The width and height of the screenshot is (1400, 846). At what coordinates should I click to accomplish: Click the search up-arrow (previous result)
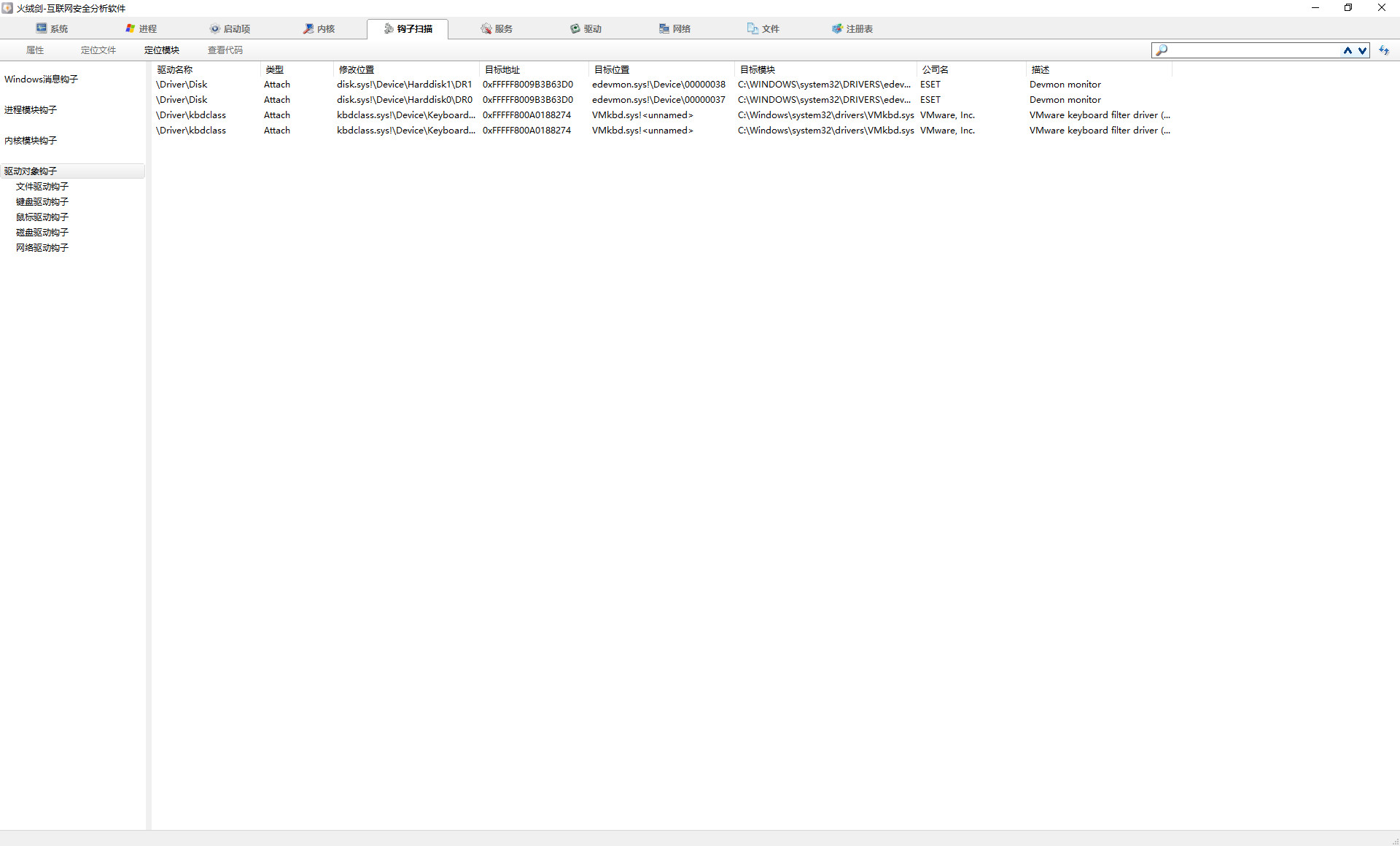point(1347,50)
